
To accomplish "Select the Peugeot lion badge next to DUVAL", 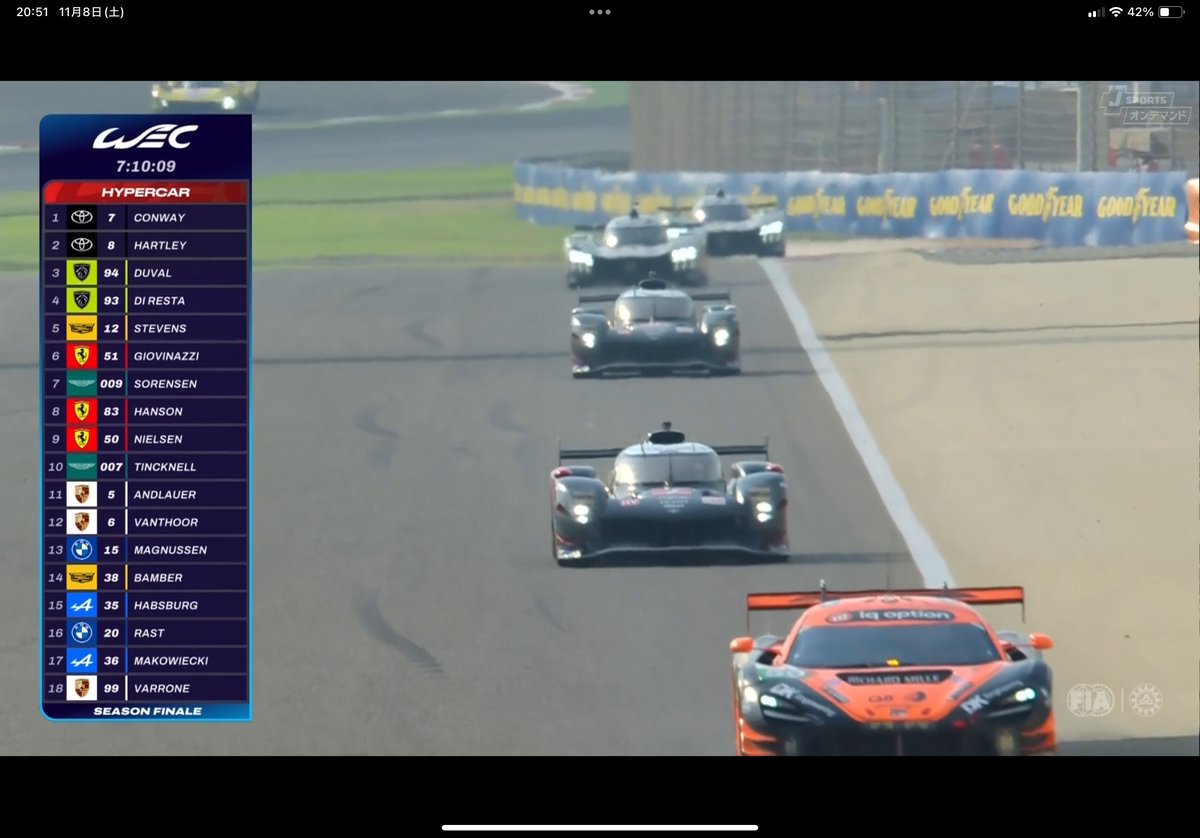I will click(82, 272).
